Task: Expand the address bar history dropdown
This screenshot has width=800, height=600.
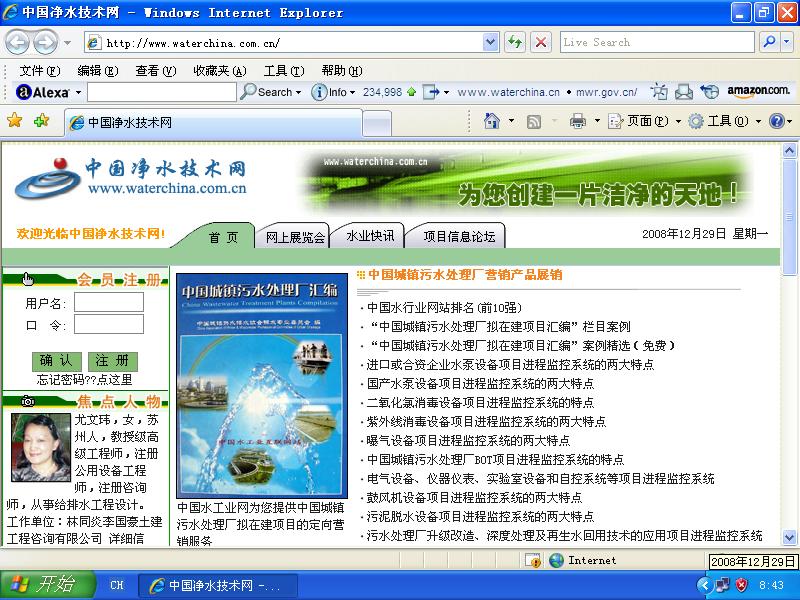Action: (x=490, y=42)
